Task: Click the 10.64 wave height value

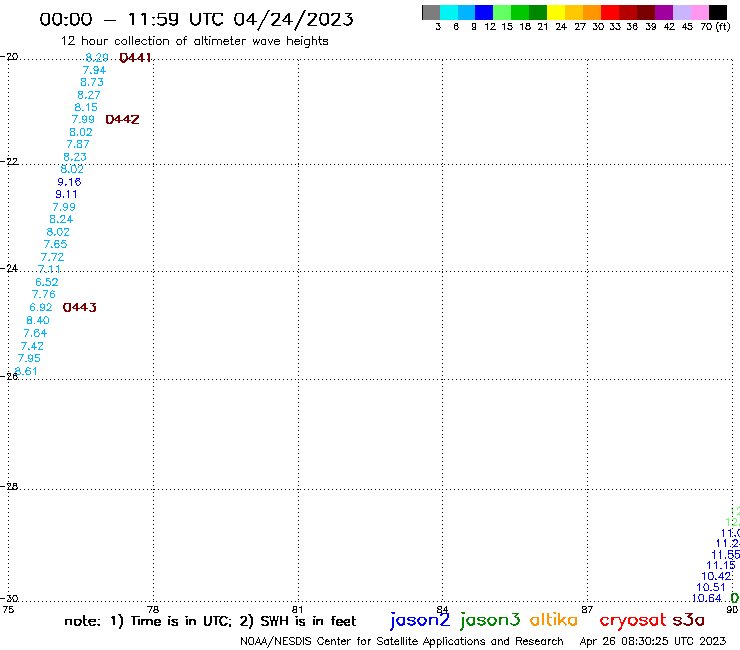Action: 706,599
